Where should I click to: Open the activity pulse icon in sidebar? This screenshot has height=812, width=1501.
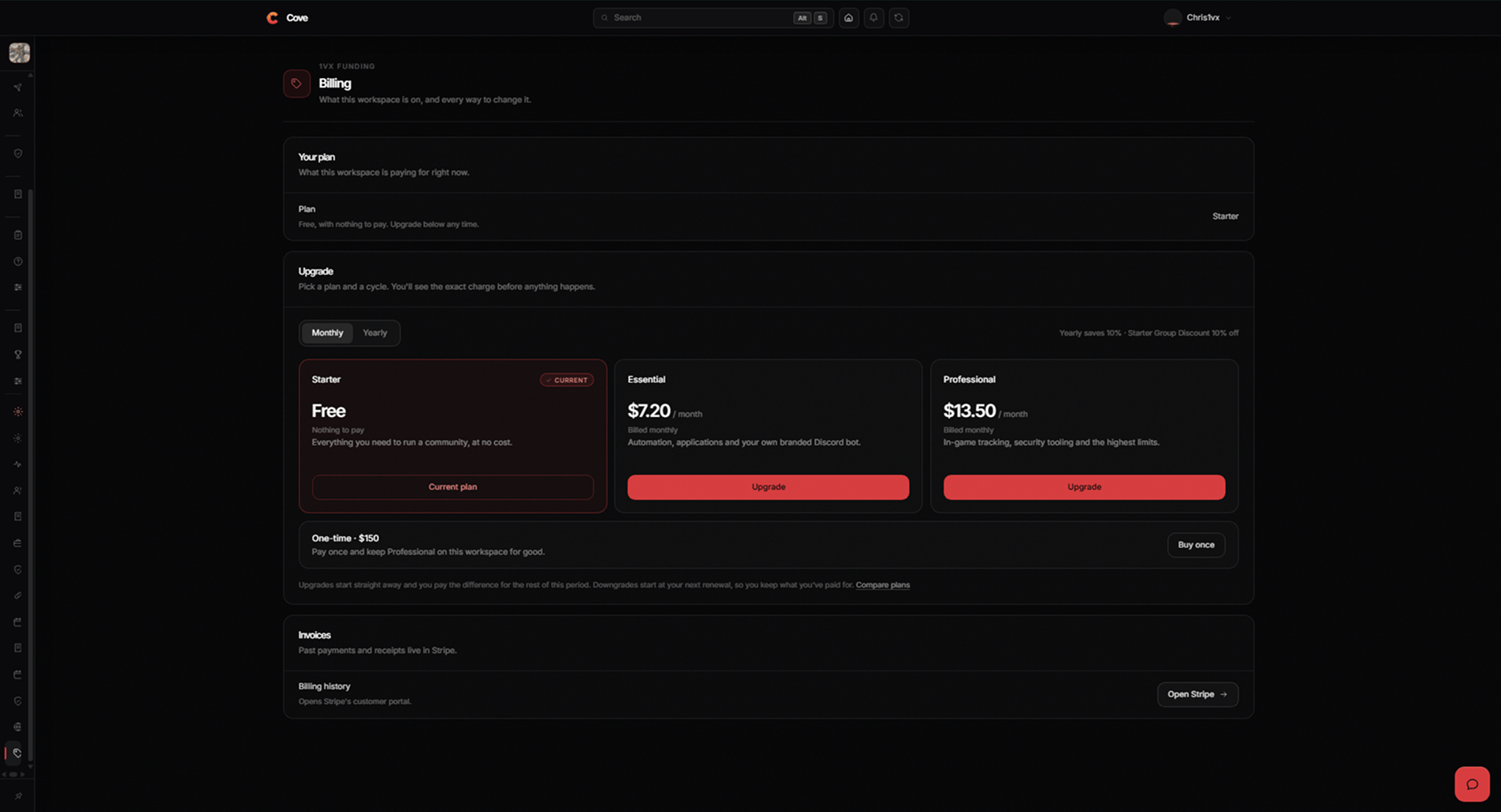(x=17, y=464)
